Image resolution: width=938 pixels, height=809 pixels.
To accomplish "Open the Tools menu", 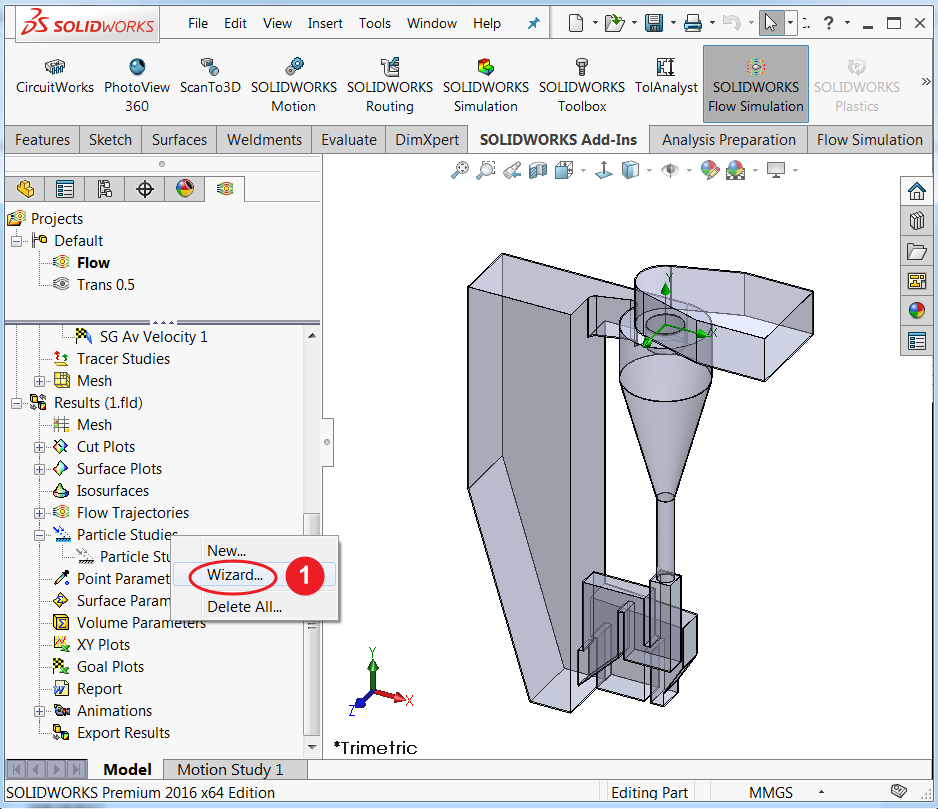I will click(x=374, y=23).
